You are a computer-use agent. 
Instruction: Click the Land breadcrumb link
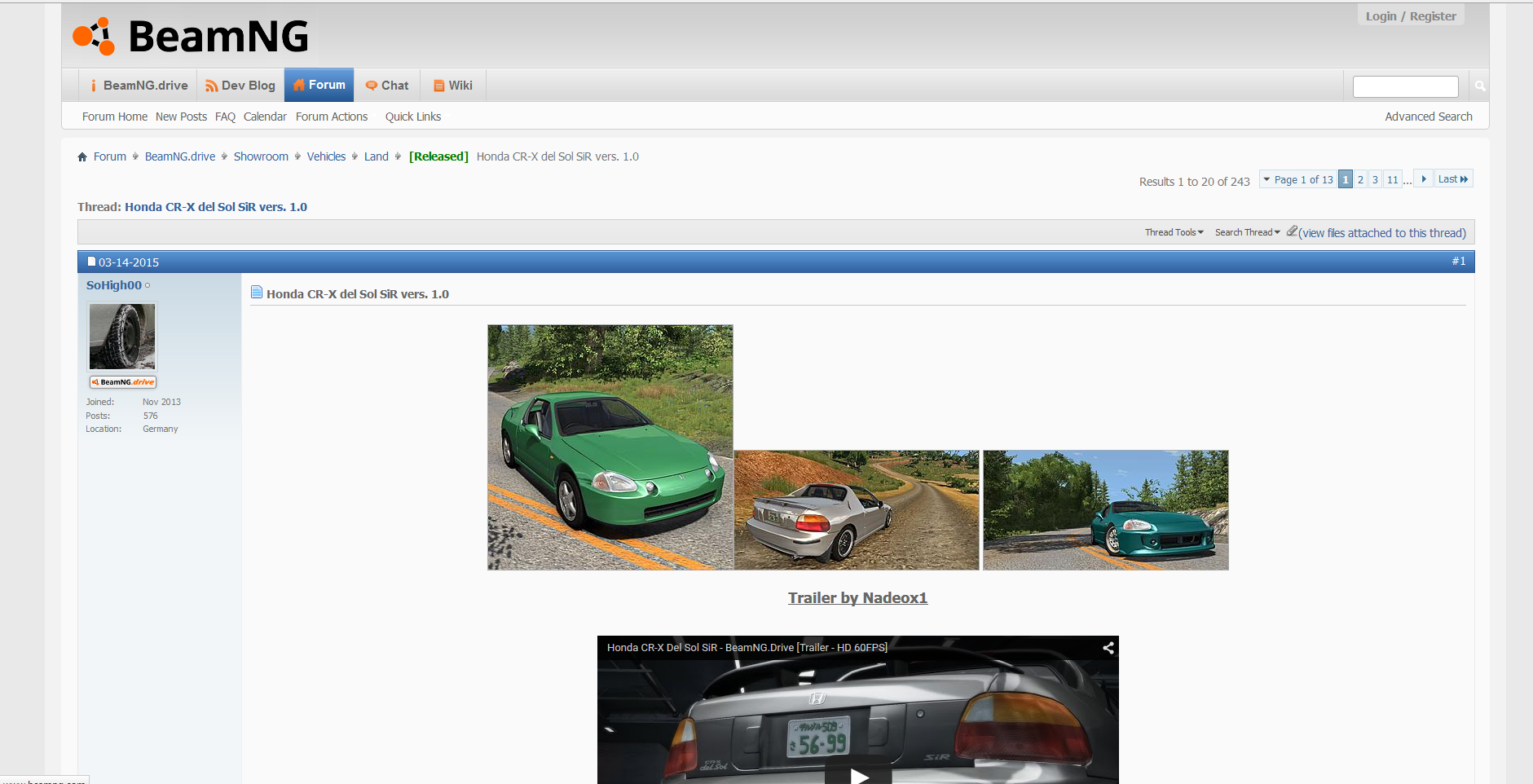(377, 156)
